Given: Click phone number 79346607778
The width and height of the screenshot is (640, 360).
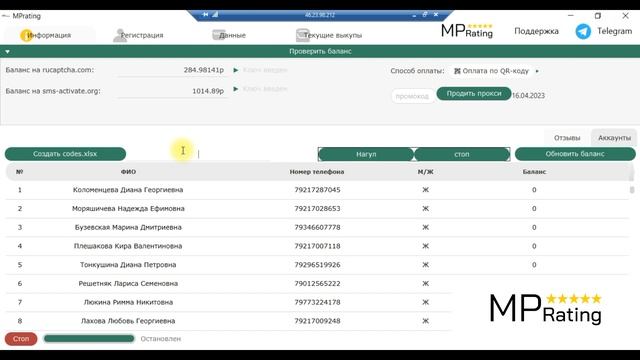Looking at the screenshot, I should coord(317,227).
